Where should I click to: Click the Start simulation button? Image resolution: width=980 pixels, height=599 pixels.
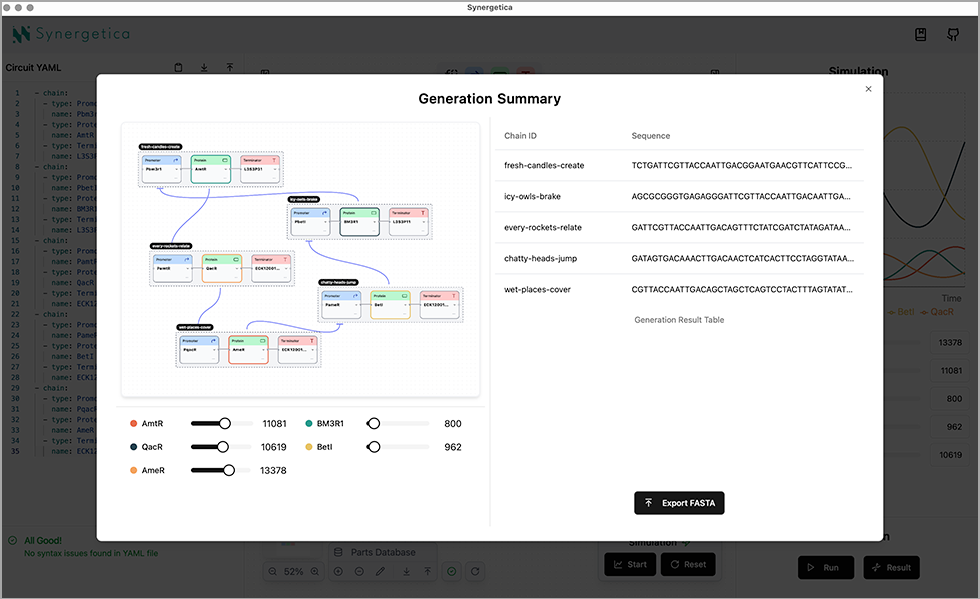coord(630,565)
